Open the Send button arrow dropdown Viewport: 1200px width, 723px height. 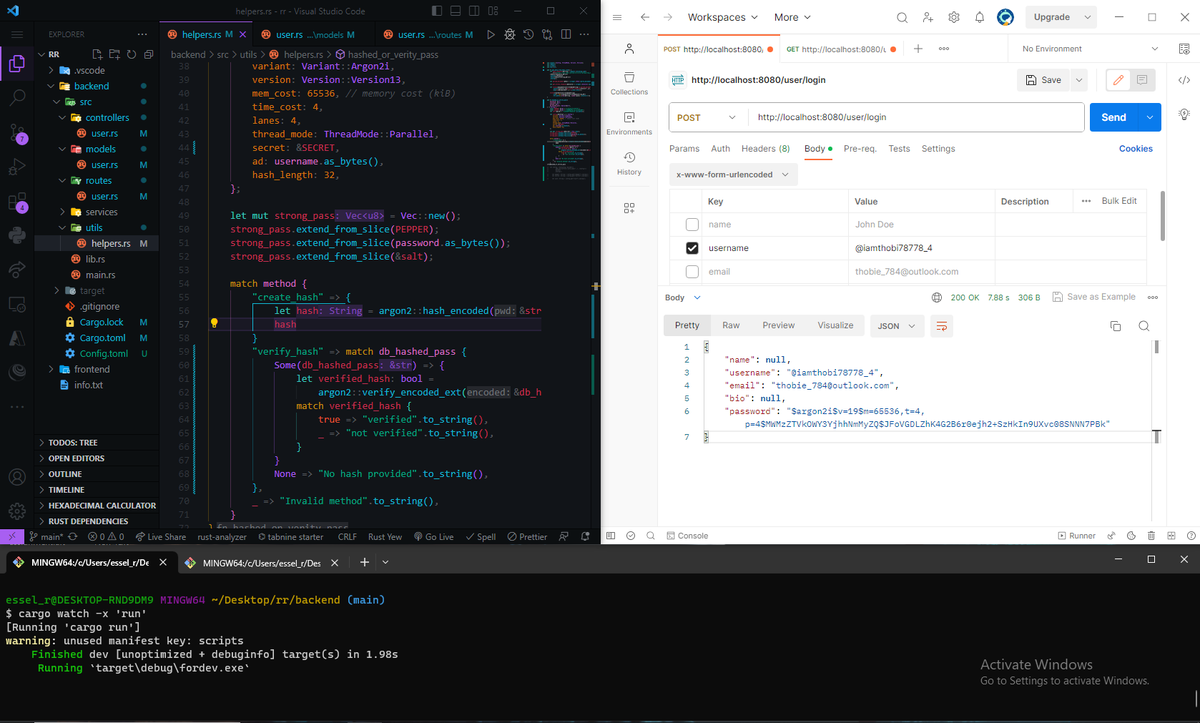pos(1150,117)
